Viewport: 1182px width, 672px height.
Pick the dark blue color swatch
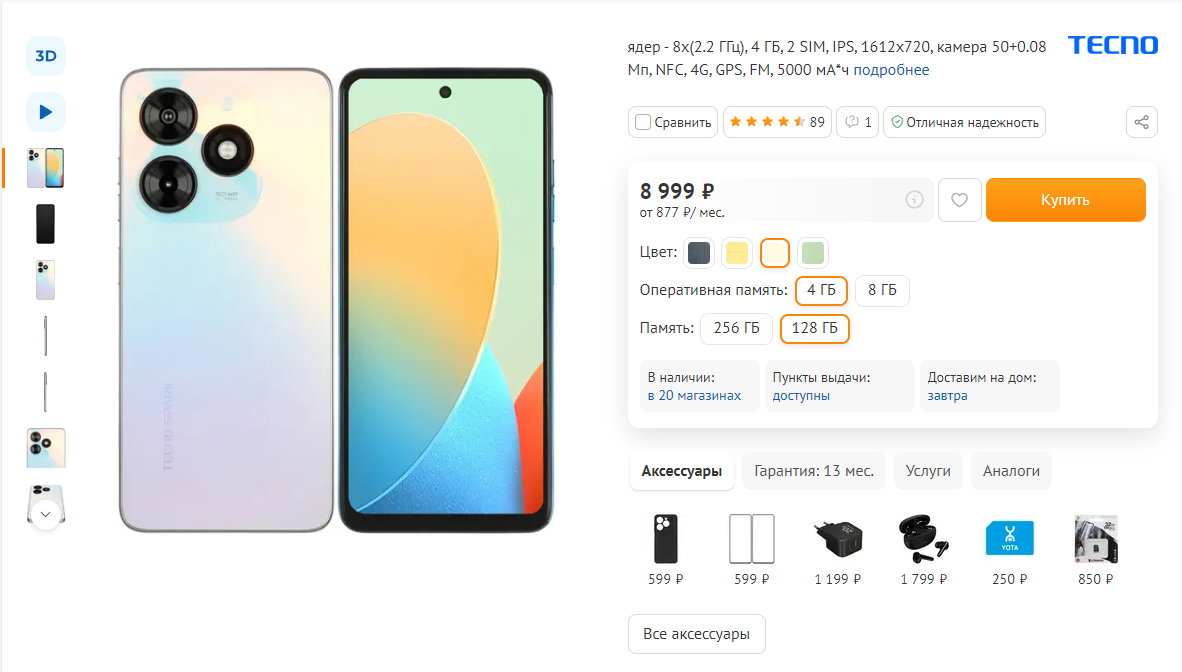698,252
